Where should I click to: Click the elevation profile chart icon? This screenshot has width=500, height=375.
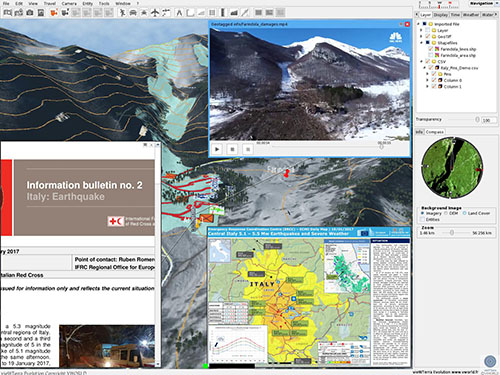point(234,13)
